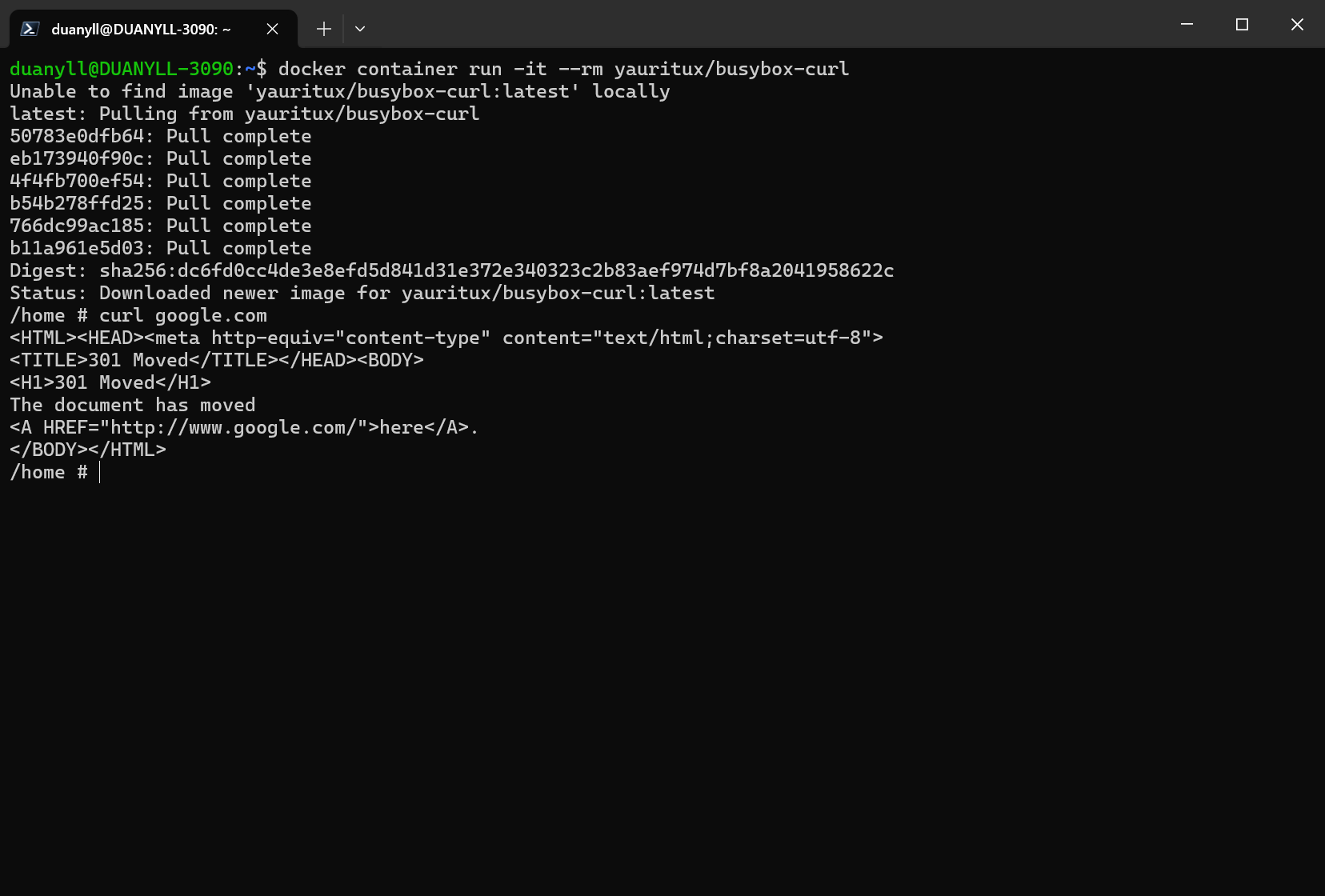Minimize the Windows Terminal window
Image resolution: width=1325 pixels, height=896 pixels.
1185,25
